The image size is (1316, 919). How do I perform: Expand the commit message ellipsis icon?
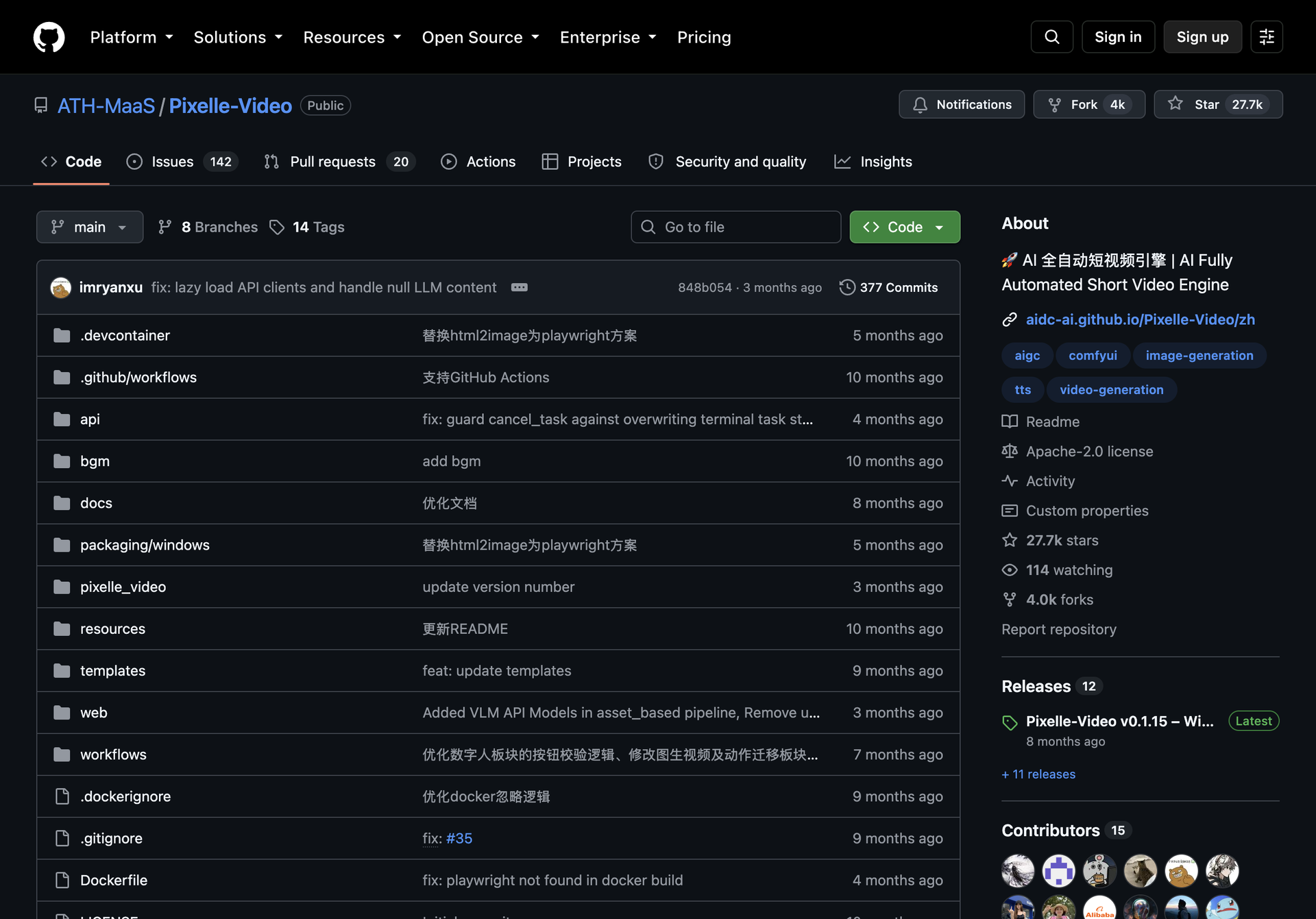[520, 287]
